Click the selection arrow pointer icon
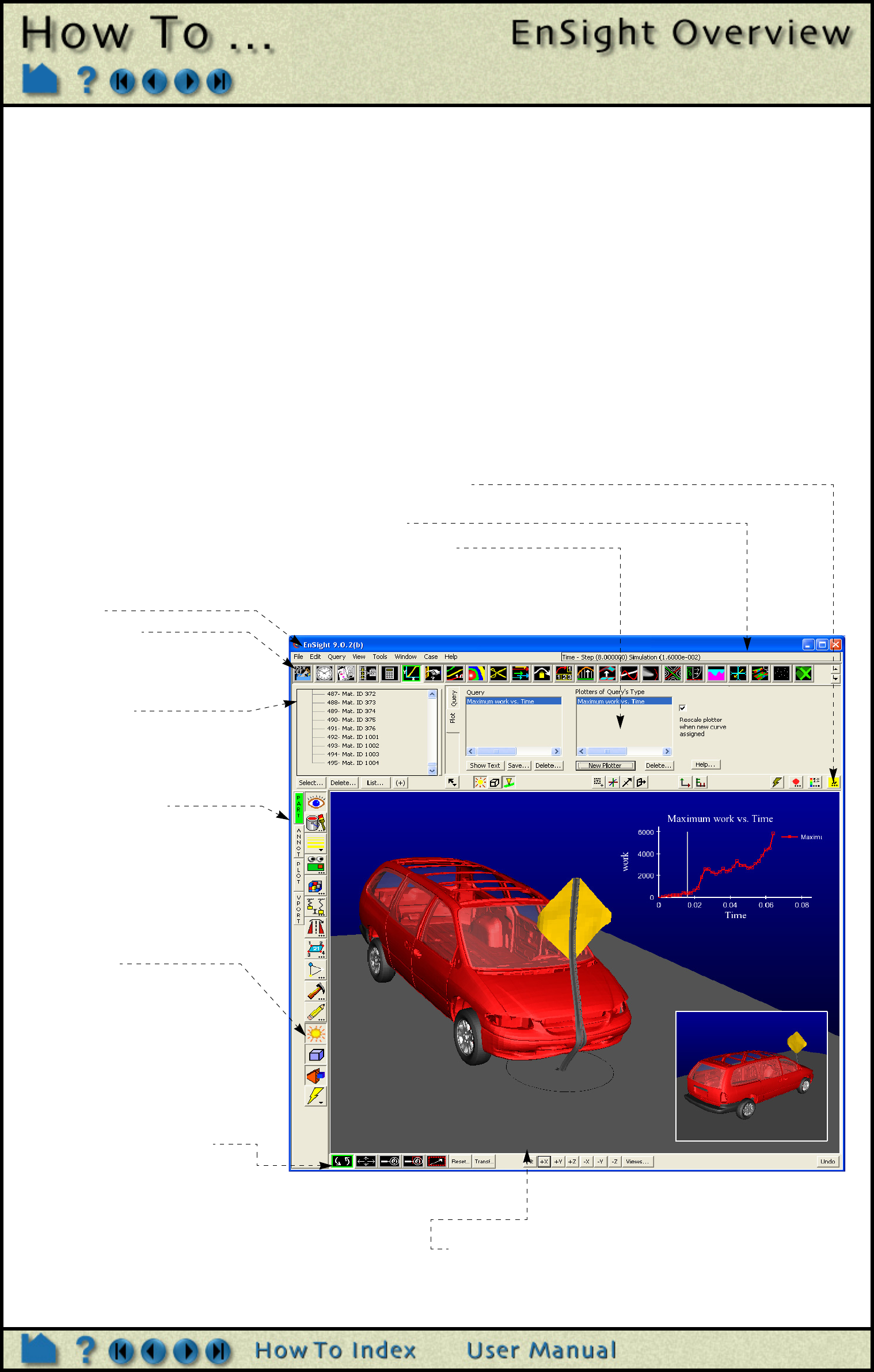The height and width of the screenshot is (1372, 874). [x=453, y=782]
